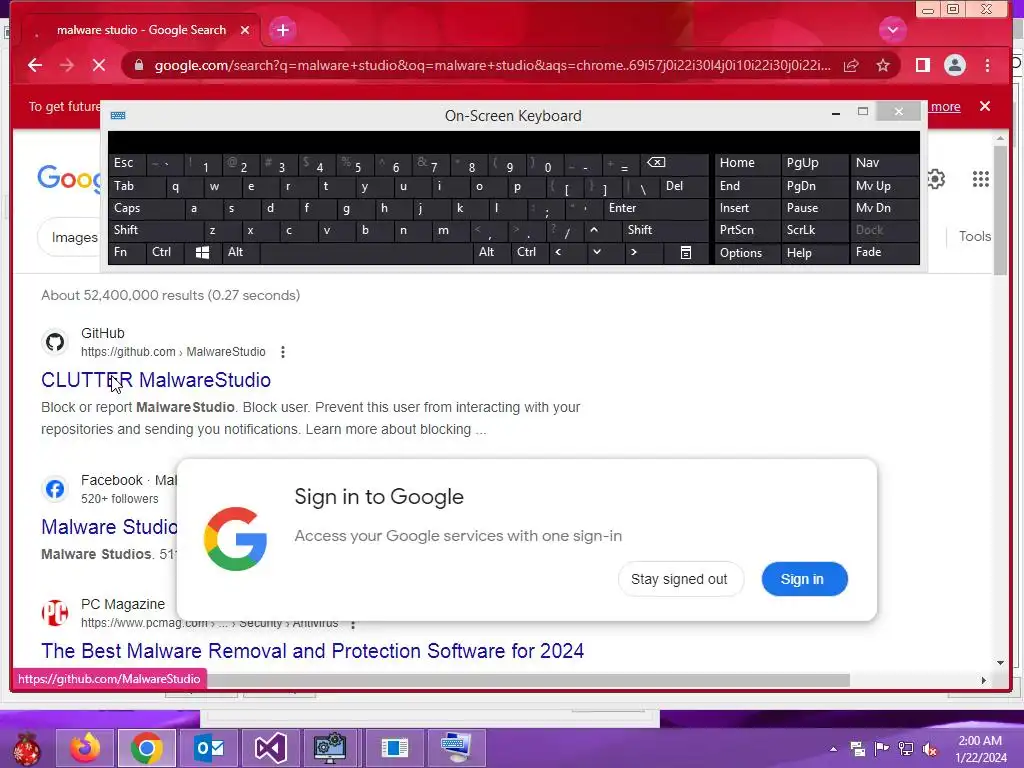The width and height of the screenshot is (1024, 768).
Task: Click the GitHub favicon in first result
Action: pyautogui.click(x=55, y=342)
